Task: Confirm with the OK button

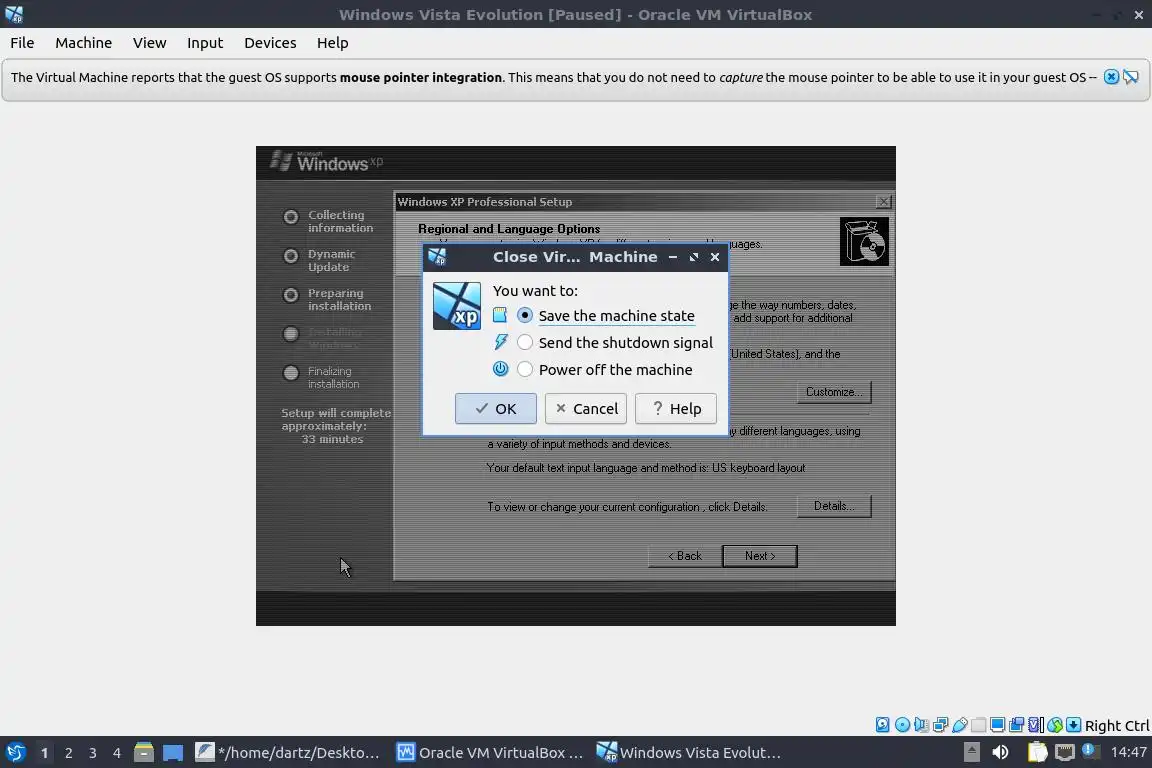Action: 496,409
